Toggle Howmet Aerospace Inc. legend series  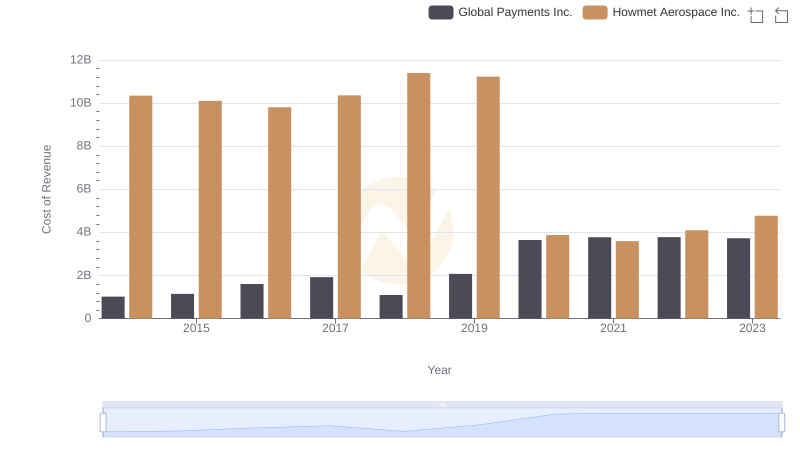[x=661, y=12]
